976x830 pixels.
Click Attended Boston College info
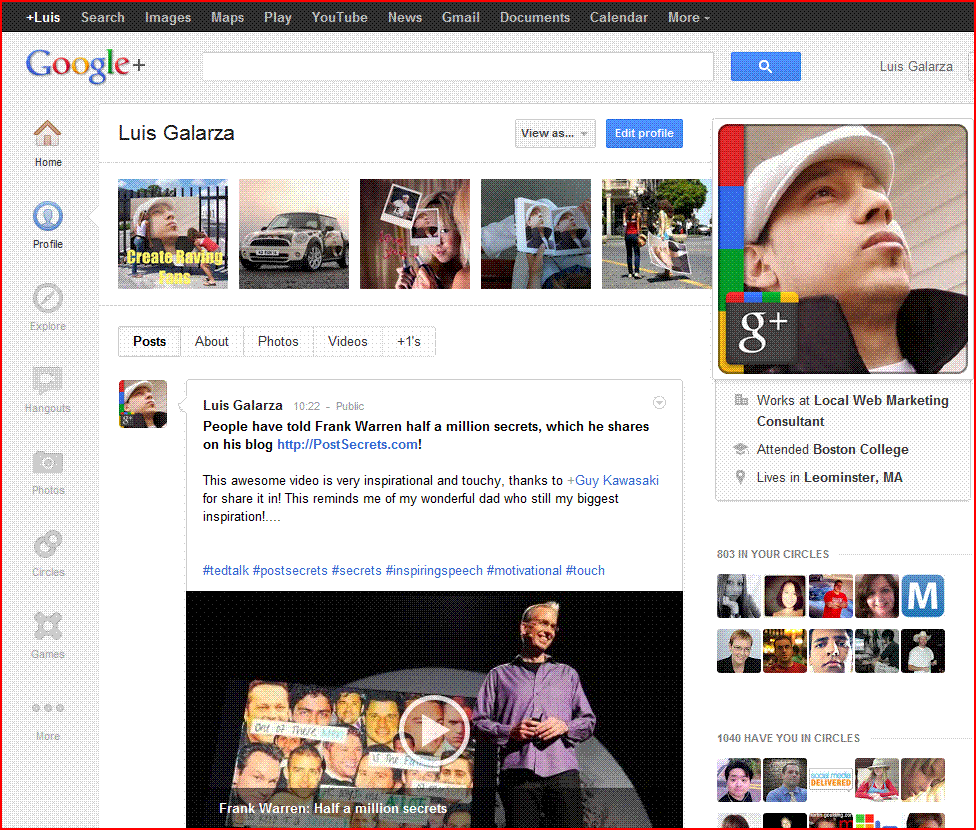click(832, 450)
